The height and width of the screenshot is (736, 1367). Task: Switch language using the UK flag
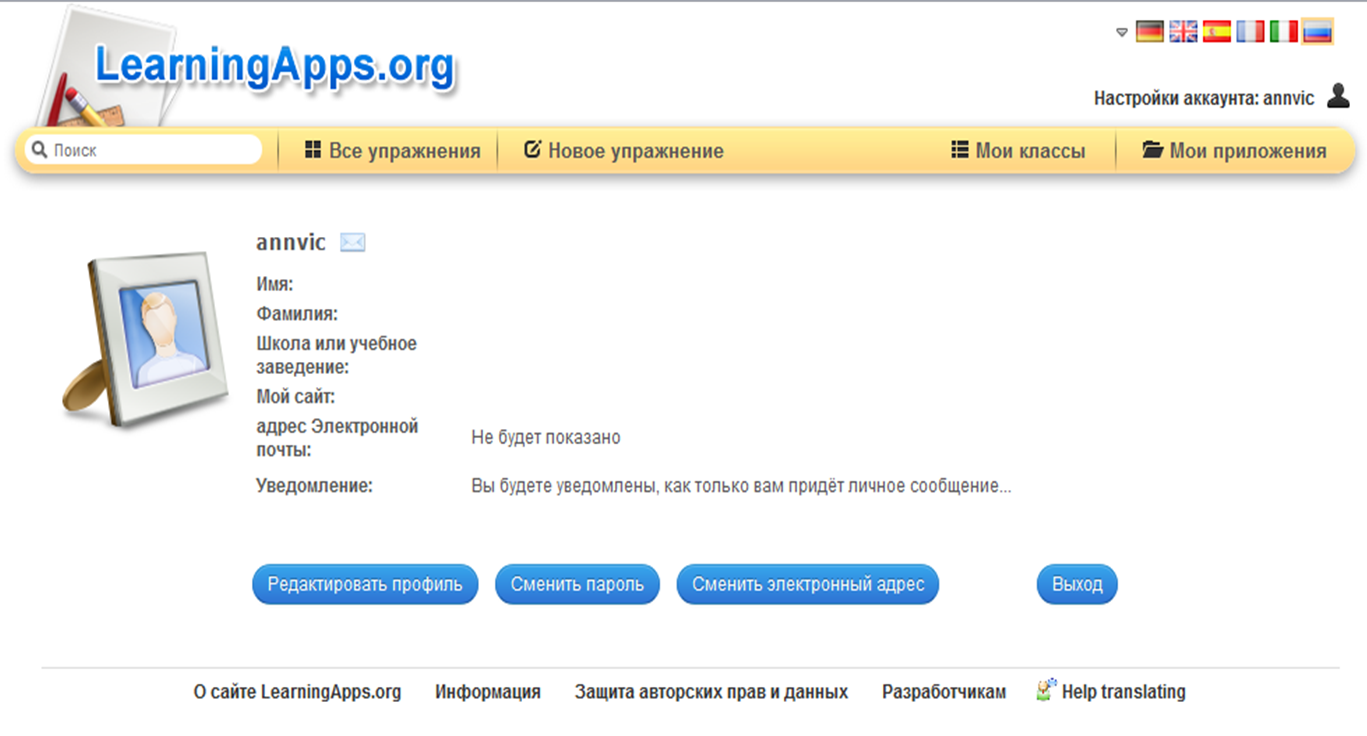1183,32
